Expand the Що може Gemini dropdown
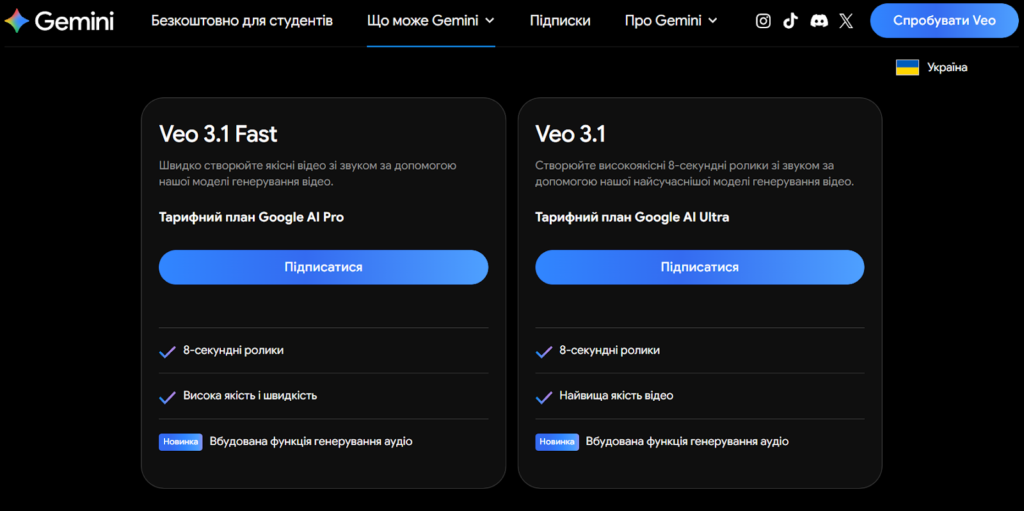This screenshot has width=1024, height=511. coord(431,21)
